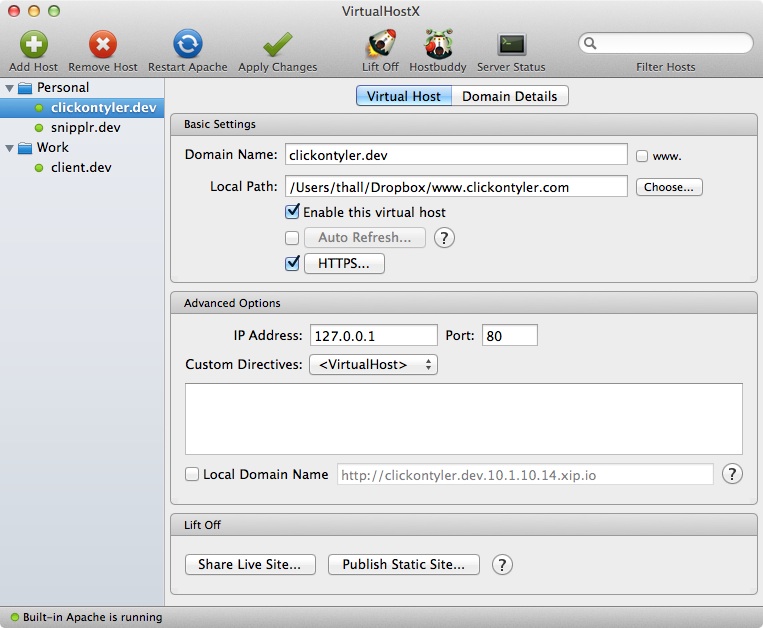Image resolution: width=763 pixels, height=628 pixels.
Task: Click green status dot beside client.dev
Action: [x=39, y=168]
